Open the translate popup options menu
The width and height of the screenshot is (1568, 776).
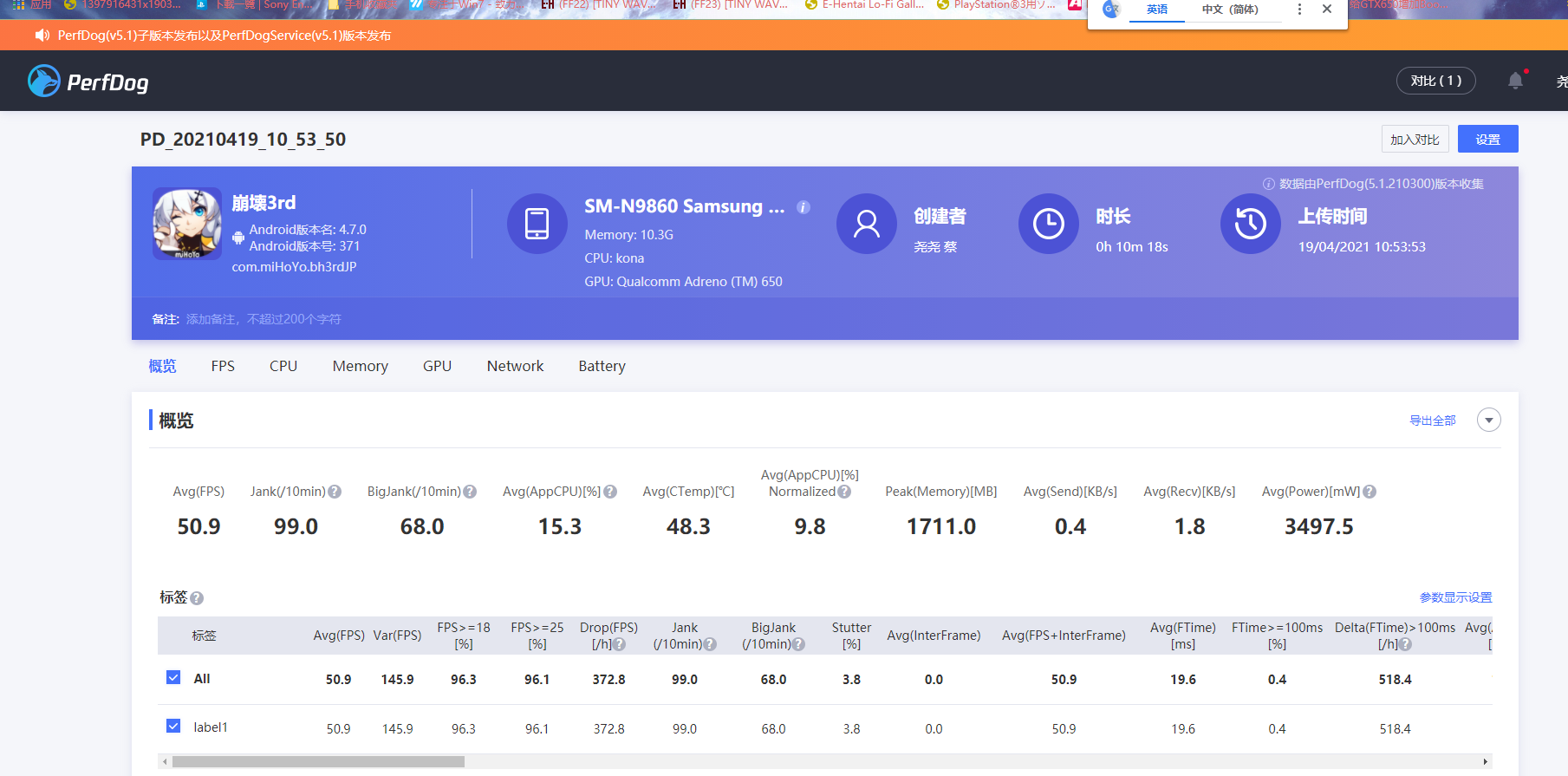pyautogui.click(x=1298, y=10)
